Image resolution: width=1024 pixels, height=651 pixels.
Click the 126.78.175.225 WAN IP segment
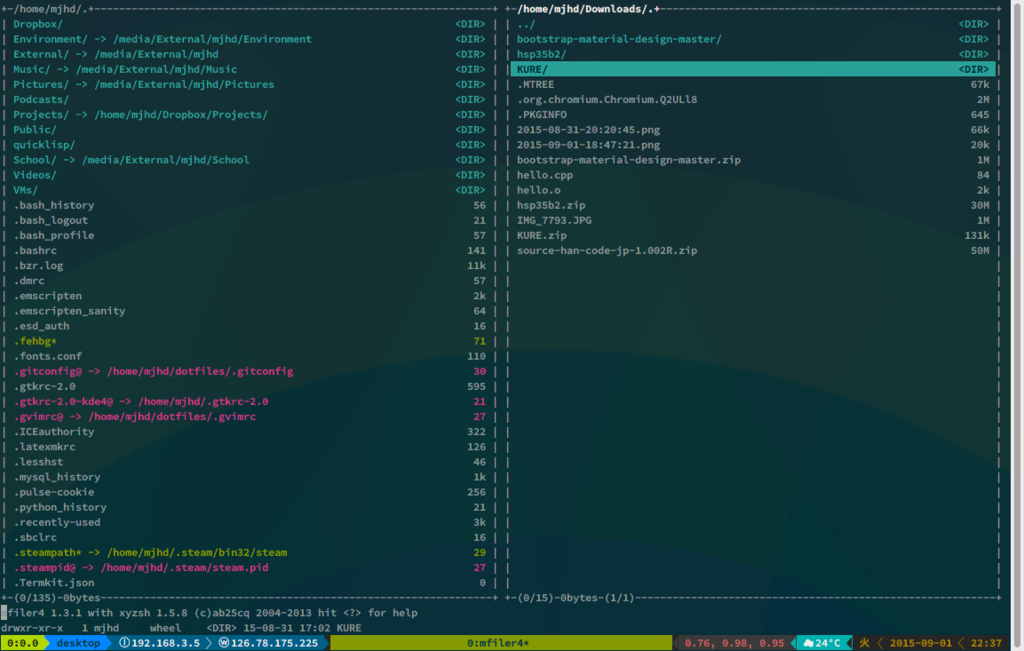tap(268, 643)
